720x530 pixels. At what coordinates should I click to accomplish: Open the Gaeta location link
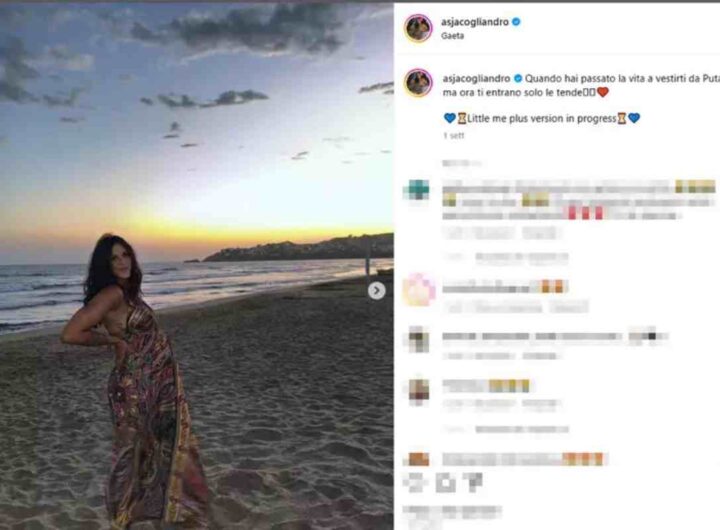tap(452, 36)
